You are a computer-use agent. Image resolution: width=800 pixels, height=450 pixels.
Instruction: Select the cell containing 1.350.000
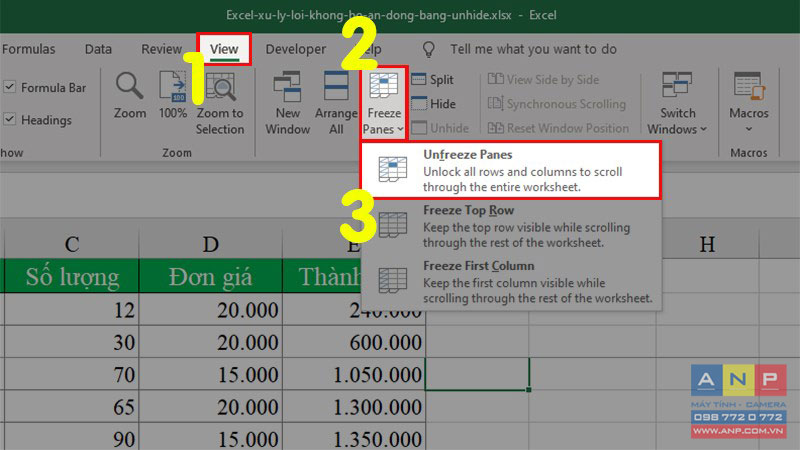[x=354, y=437]
